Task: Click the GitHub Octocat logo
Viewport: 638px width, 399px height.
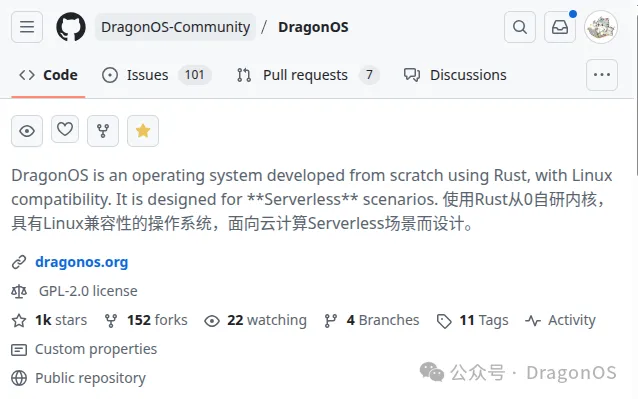Action: (71, 27)
